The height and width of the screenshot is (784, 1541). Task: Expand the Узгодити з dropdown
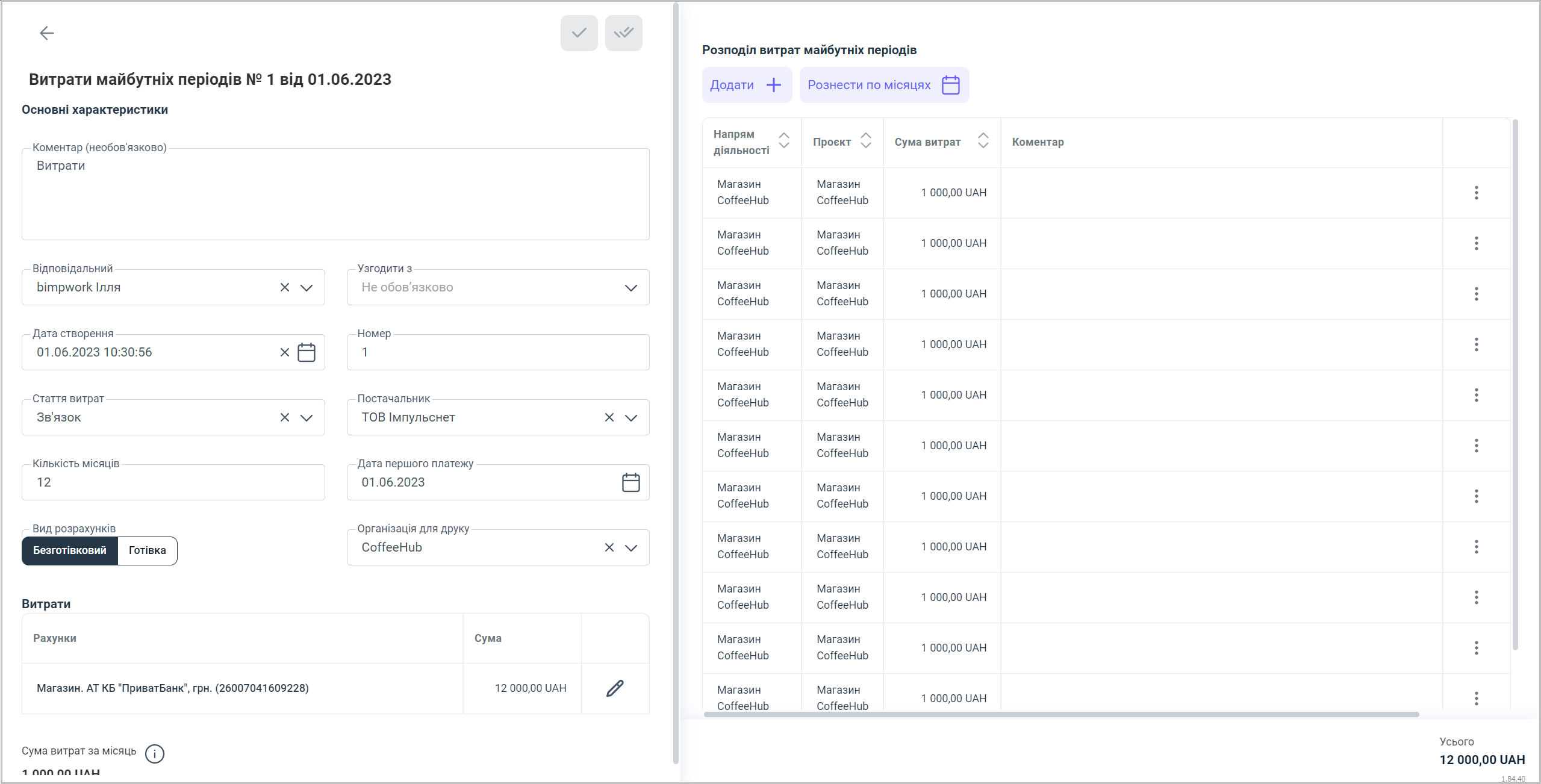point(630,287)
